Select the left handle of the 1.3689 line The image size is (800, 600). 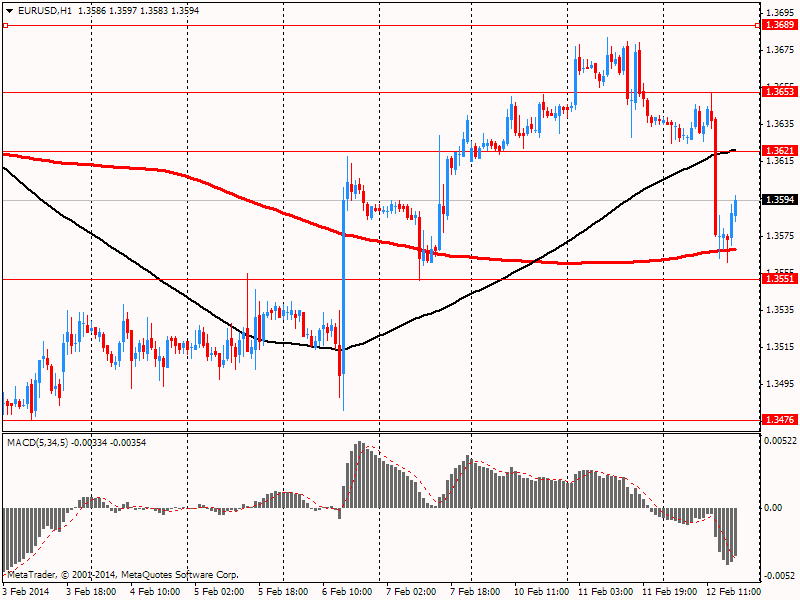tap(6, 25)
